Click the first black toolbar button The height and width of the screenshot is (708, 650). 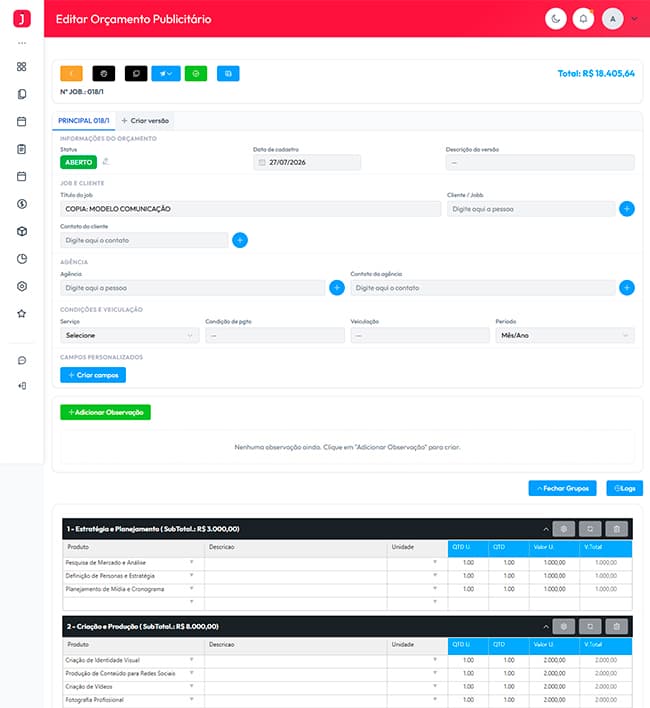pyautogui.click(x=104, y=74)
